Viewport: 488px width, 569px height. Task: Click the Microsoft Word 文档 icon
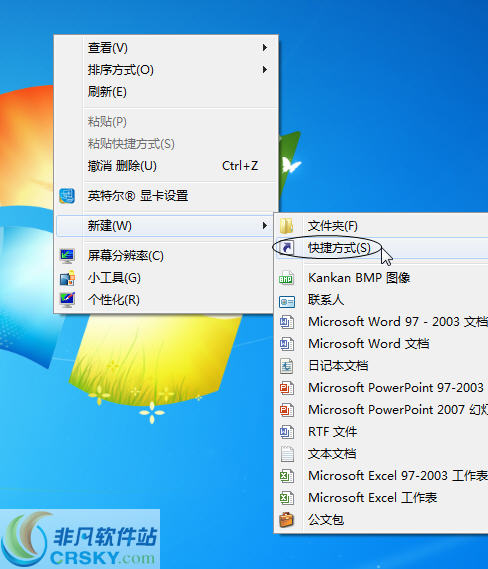pos(287,344)
